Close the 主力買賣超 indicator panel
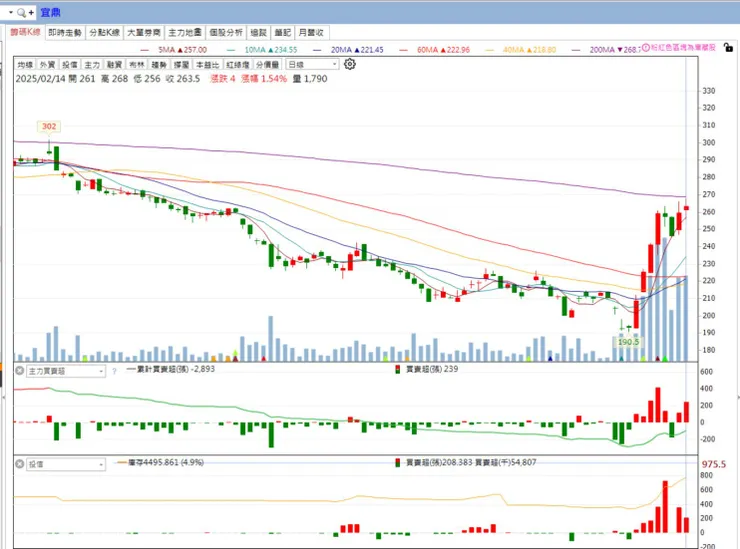 click(x=19, y=371)
